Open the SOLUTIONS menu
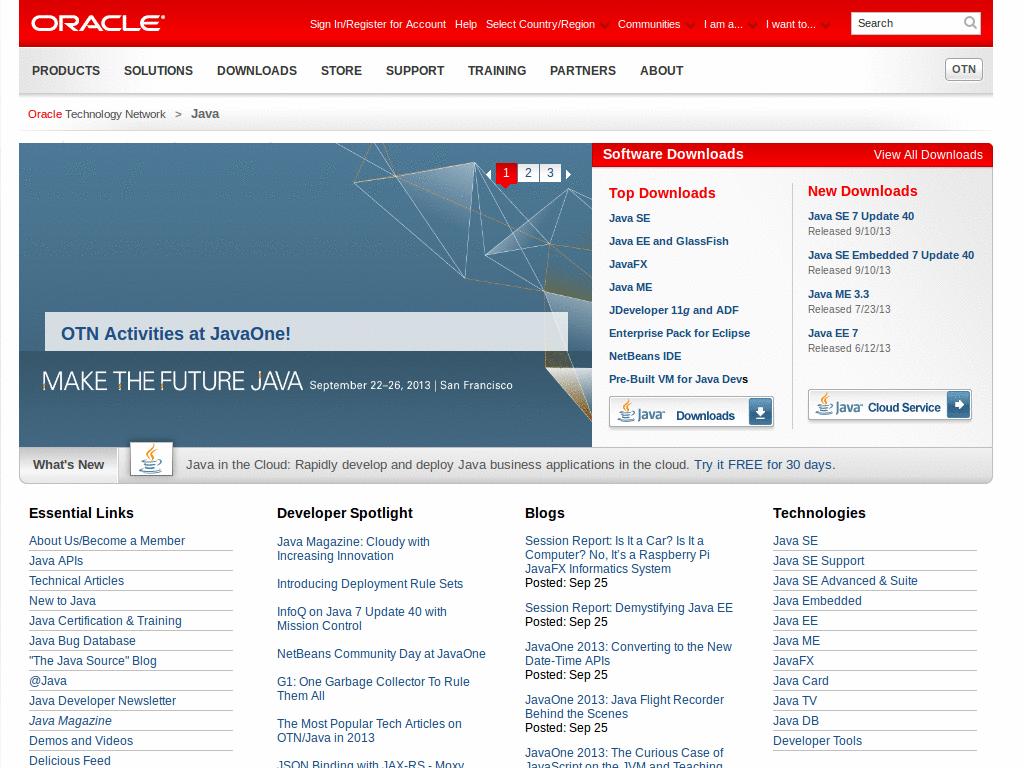 [x=159, y=71]
